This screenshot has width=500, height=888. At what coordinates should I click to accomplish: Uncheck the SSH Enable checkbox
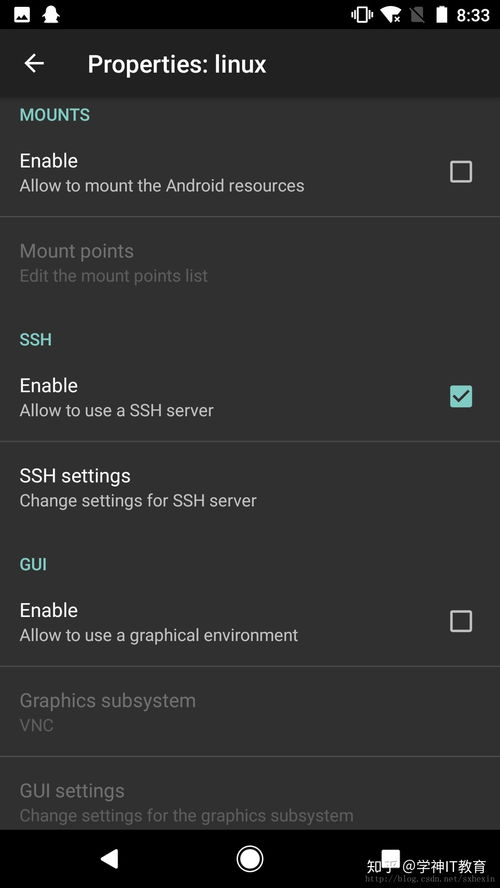461,396
